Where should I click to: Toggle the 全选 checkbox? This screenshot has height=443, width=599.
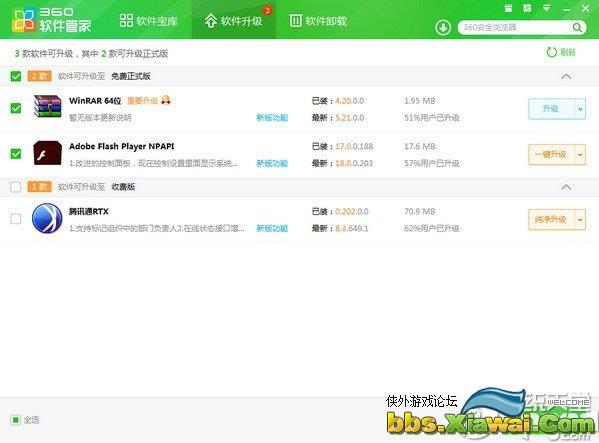click(x=16, y=420)
